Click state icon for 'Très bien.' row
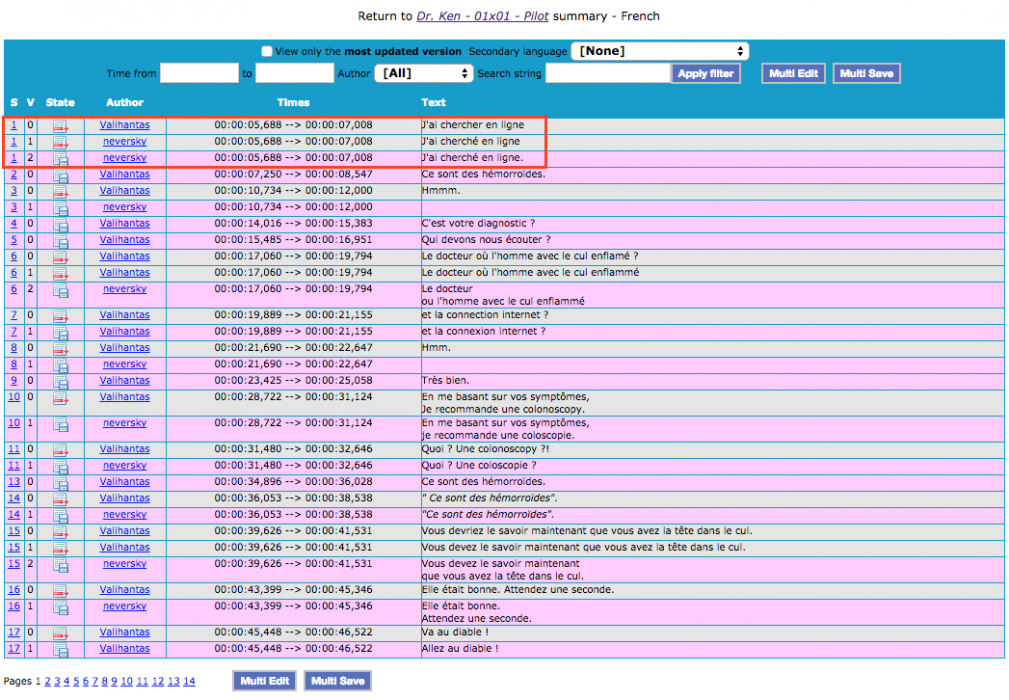 60,381
